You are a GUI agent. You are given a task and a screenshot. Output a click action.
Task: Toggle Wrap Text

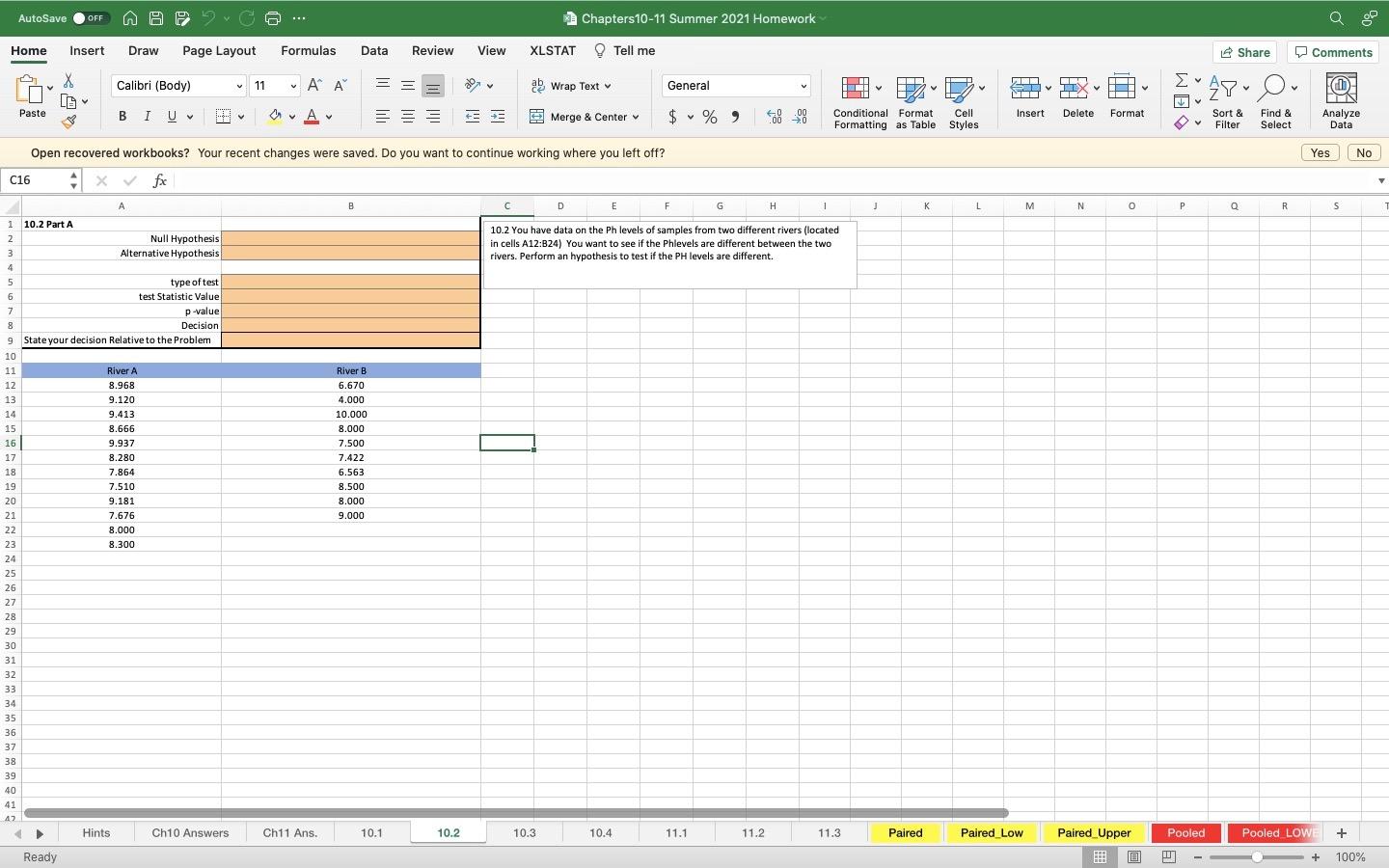[x=571, y=86]
